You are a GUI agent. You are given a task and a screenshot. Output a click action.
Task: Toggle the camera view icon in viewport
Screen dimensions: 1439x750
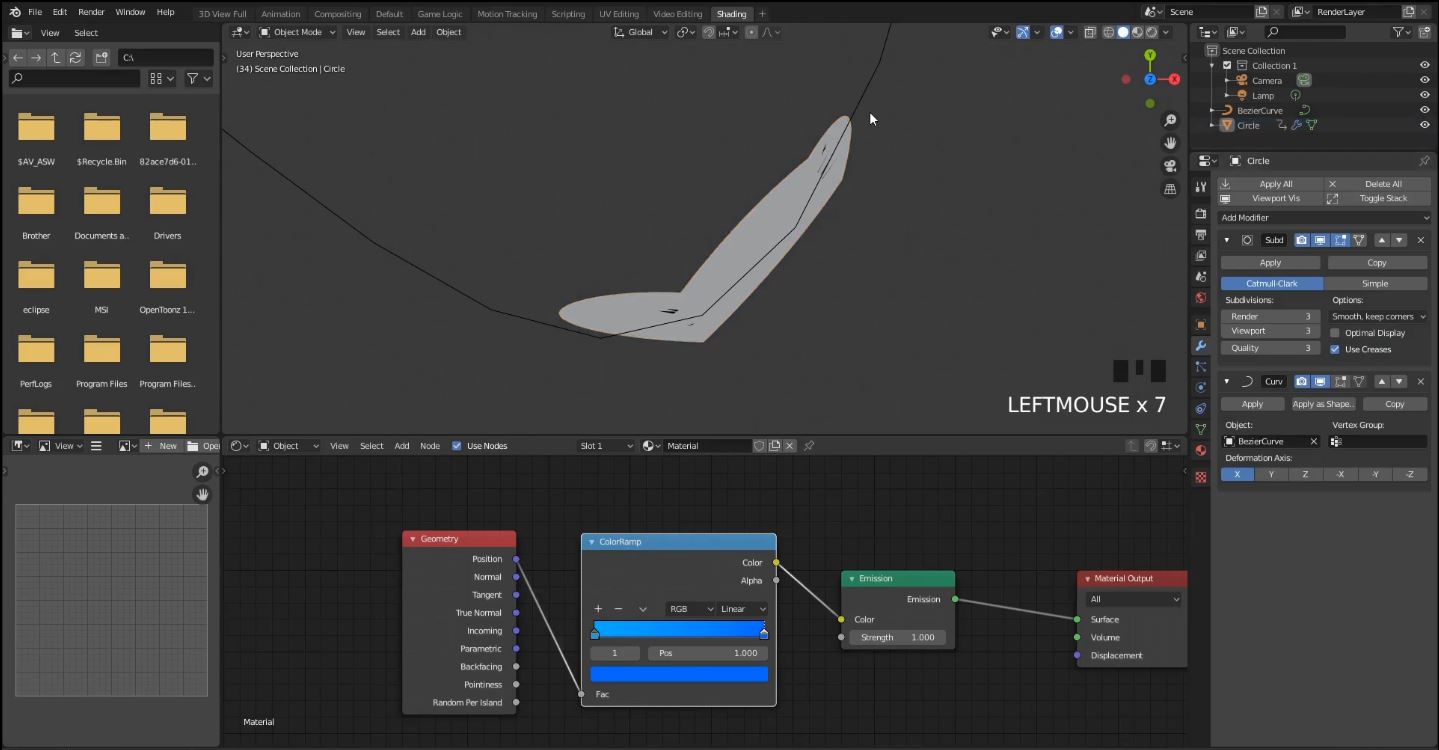pyautogui.click(x=1170, y=166)
